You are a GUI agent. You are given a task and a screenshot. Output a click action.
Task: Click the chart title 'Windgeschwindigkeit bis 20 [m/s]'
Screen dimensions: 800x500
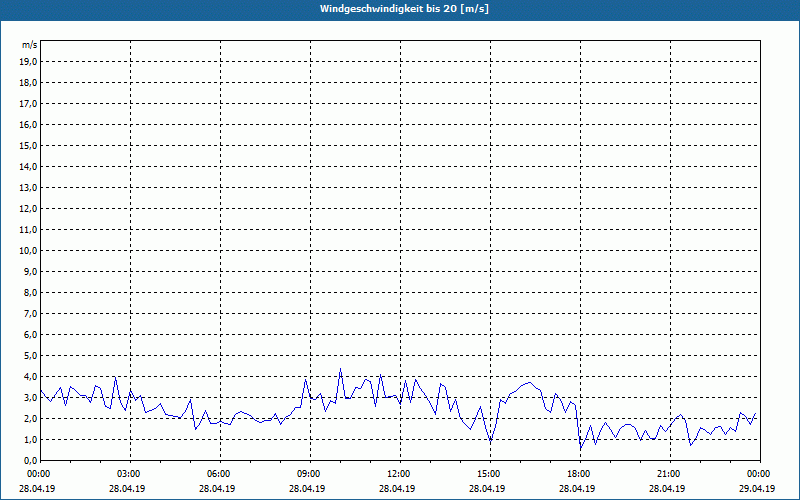(404, 9)
